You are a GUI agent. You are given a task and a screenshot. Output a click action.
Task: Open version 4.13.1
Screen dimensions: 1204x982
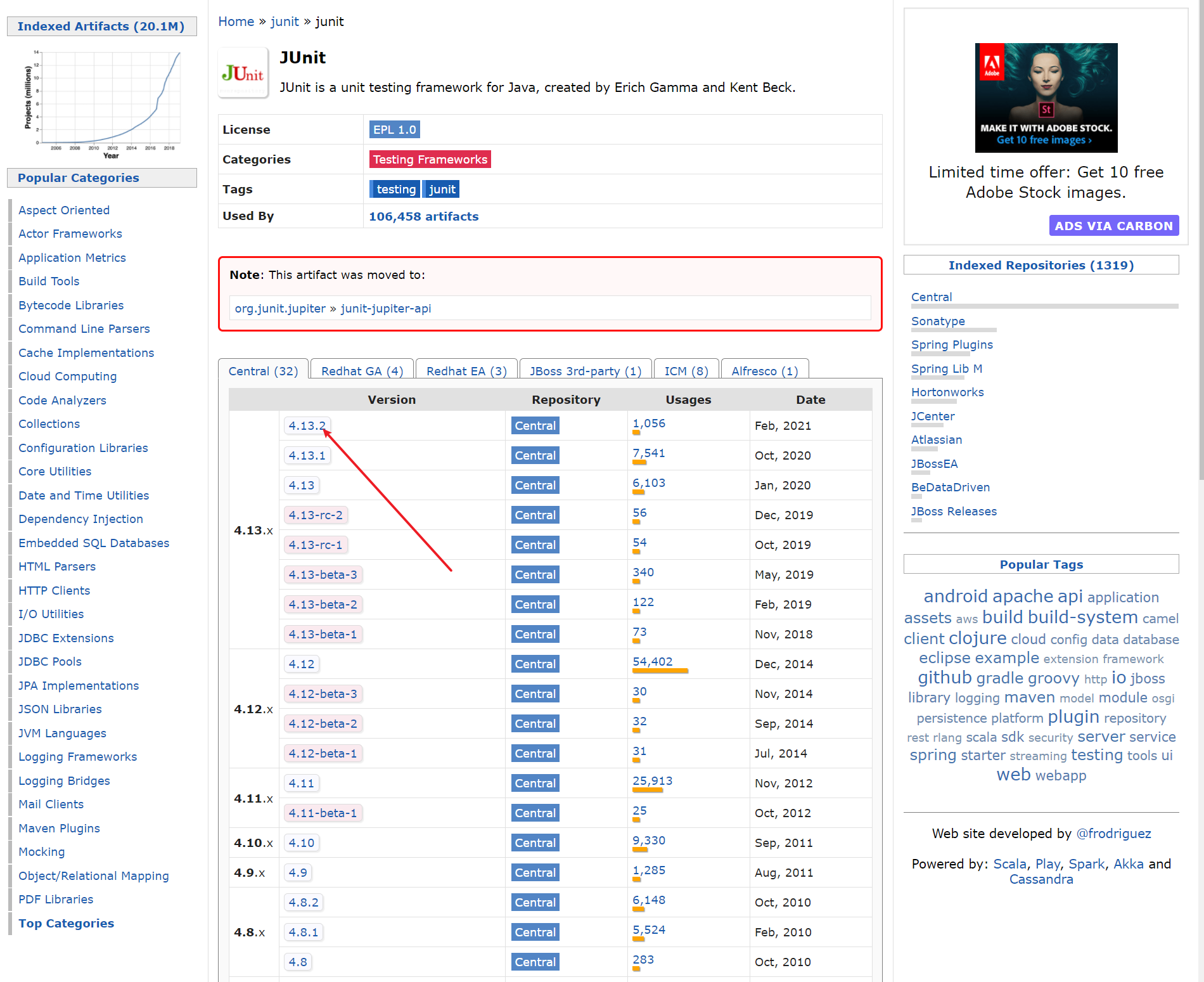point(307,455)
